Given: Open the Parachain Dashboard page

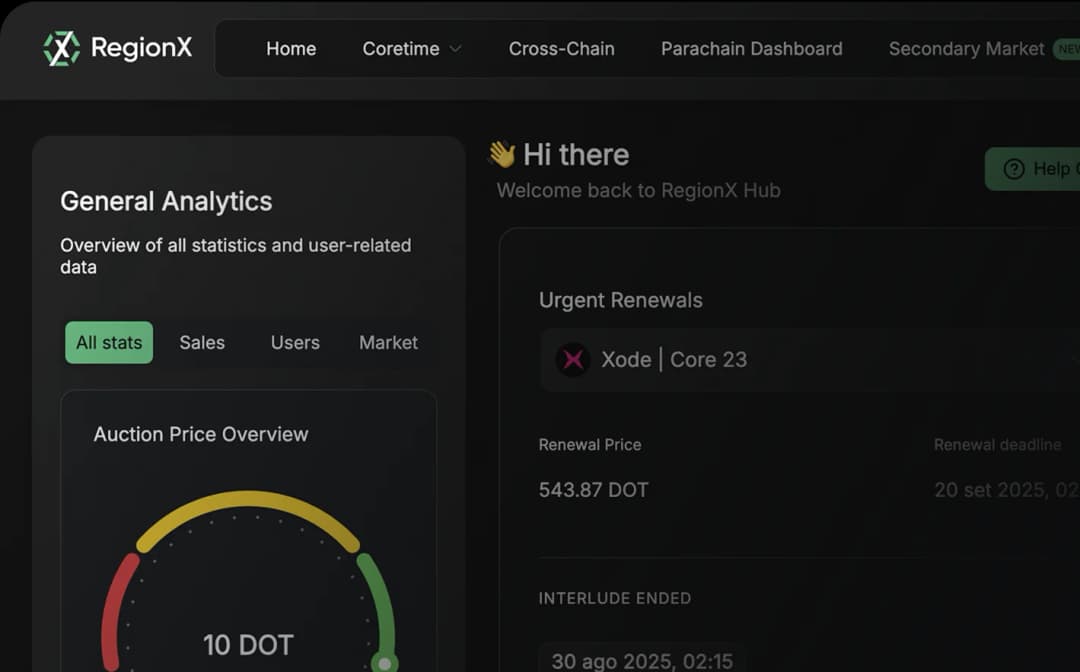Looking at the screenshot, I should coord(751,49).
